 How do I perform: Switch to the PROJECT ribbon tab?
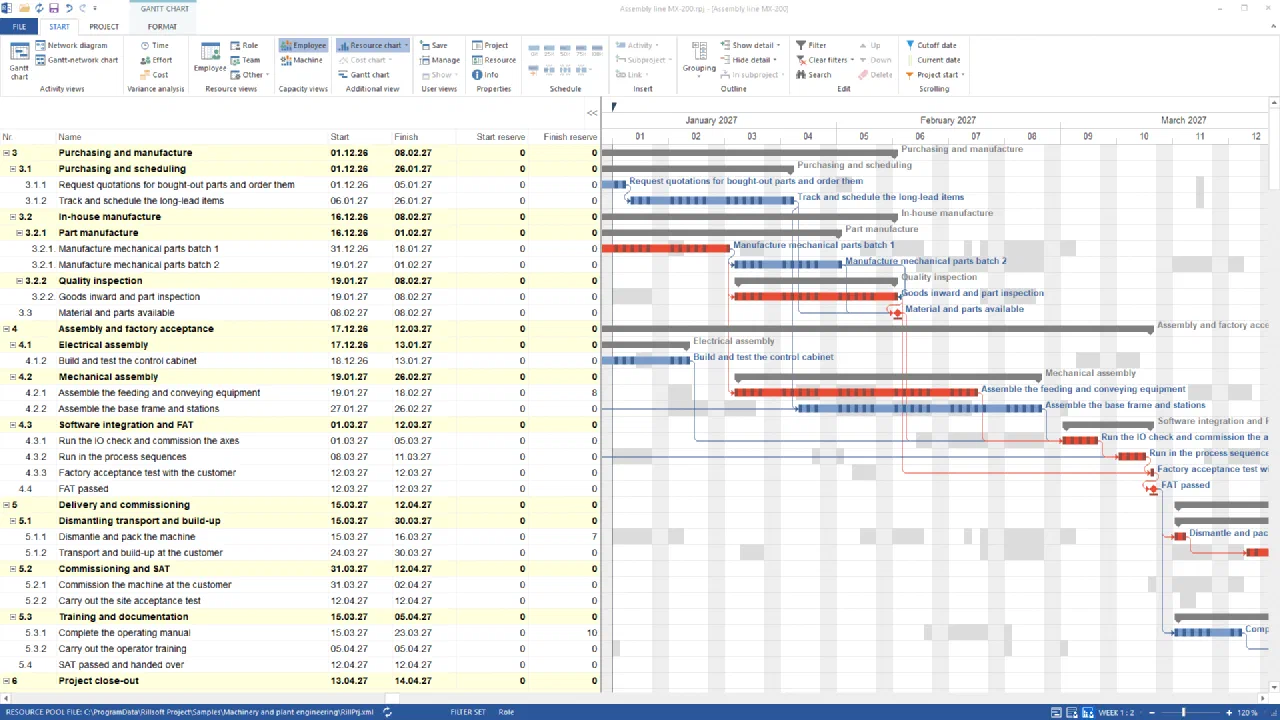(x=104, y=27)
